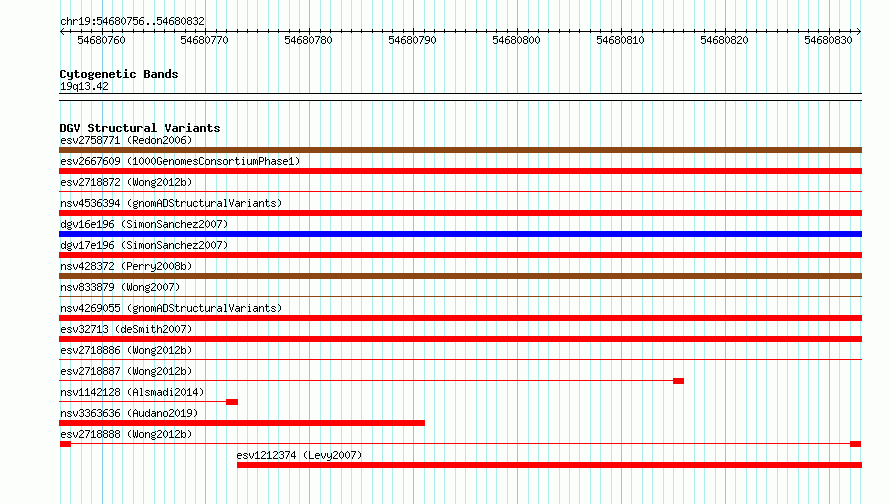Viewport: 890px width, 504px height.
Task: Click the red esv2667609 variant bar
Action: point(460,171)
